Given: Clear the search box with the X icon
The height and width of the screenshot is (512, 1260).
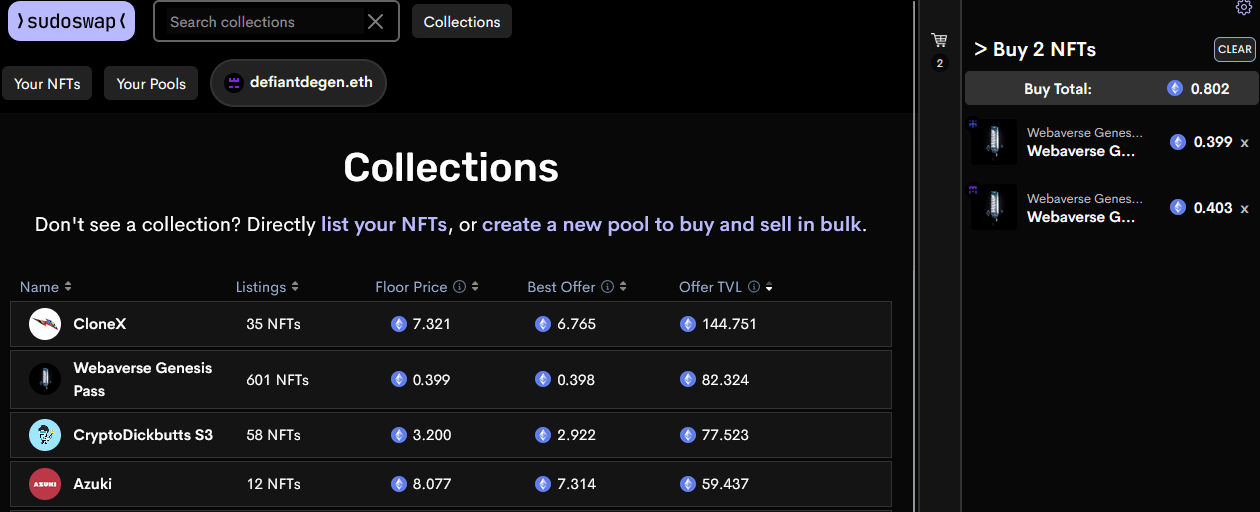Looking at the screenshot, I should coord(376,21).
